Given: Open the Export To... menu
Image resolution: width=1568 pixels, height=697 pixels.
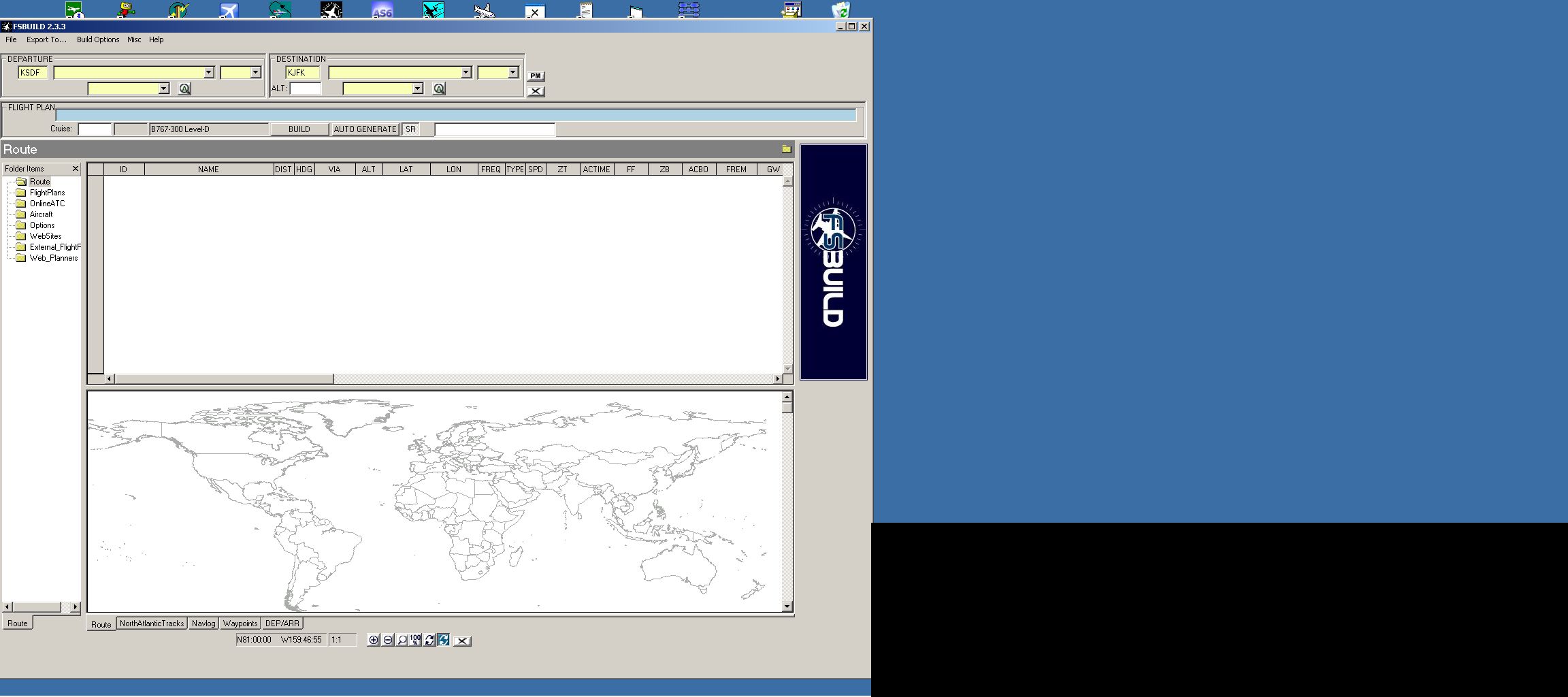Looking at the screenshot, I should (x=46, y=39).
